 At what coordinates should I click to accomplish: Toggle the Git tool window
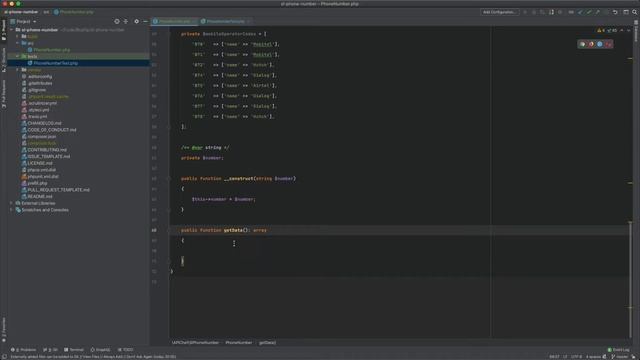pyautogui.click(x=50, y=350)
